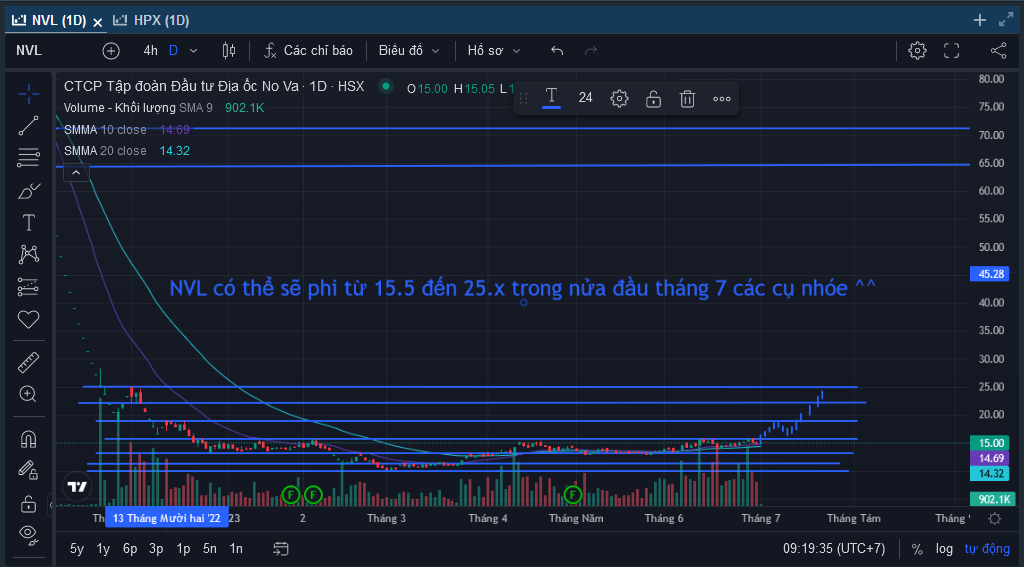Click the first green F marker
1024x567 pixels.
coord(291,495)
